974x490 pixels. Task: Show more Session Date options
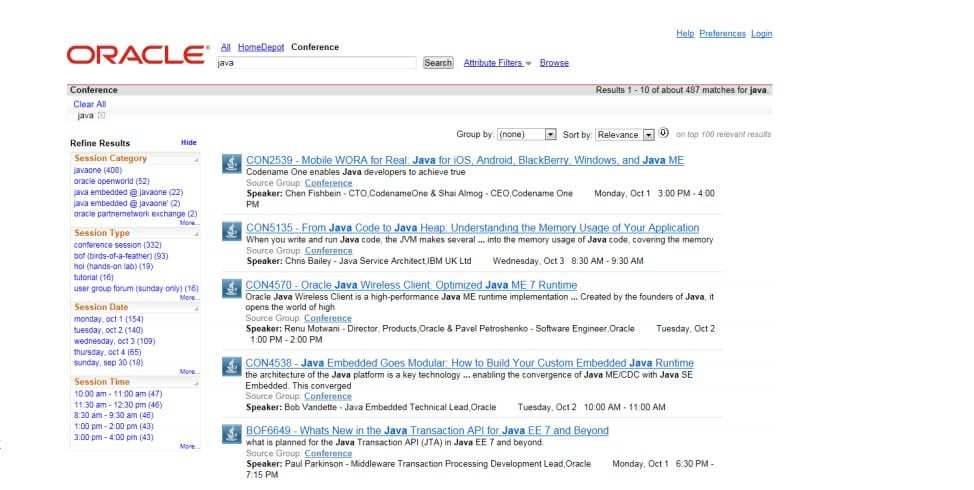[x=188, y=372]
